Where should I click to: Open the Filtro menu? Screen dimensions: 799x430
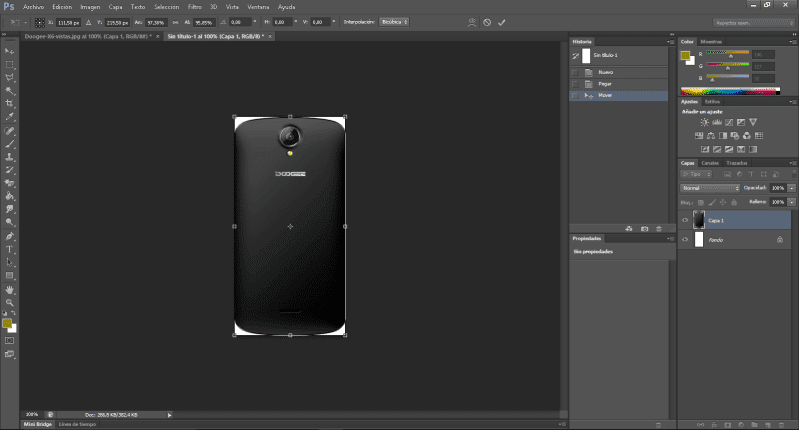click(195, 7)
